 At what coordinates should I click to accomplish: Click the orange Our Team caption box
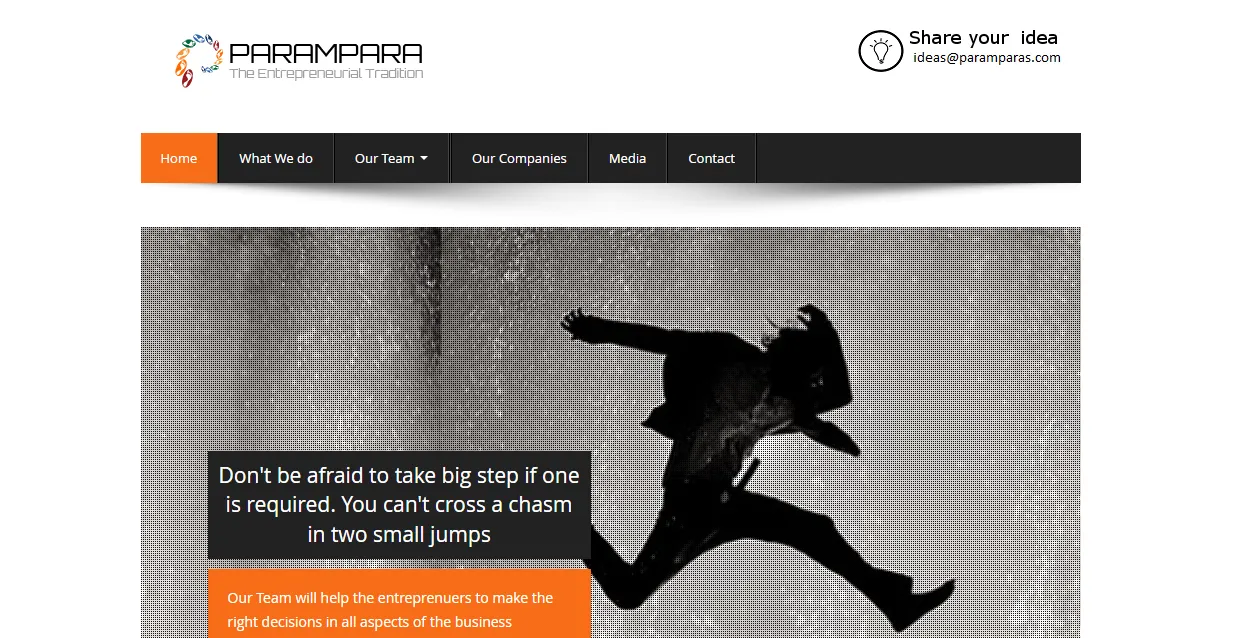pyautogui.click(x=399, y=604)
